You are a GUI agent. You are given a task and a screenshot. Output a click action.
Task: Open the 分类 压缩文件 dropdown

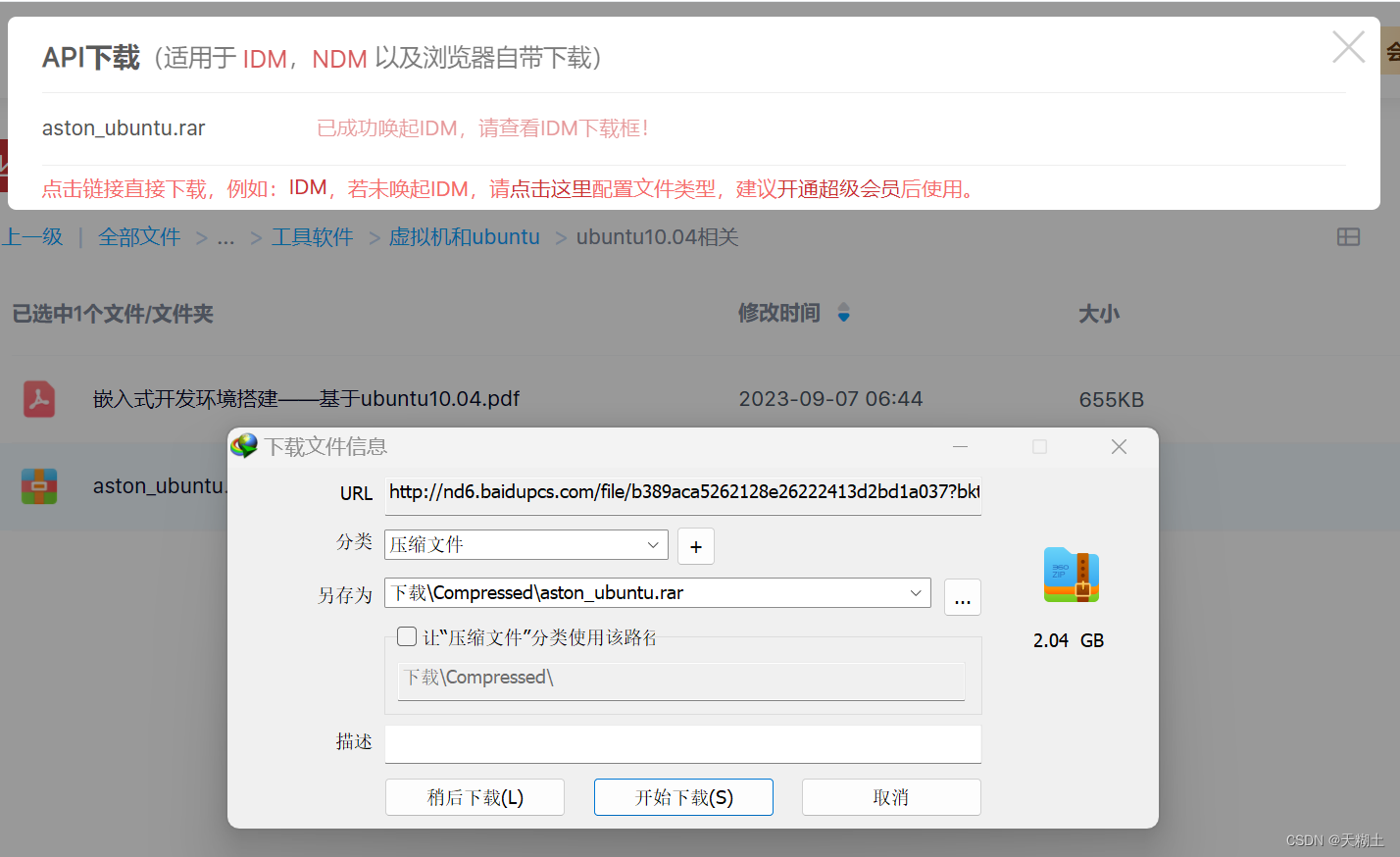(526, 544)
